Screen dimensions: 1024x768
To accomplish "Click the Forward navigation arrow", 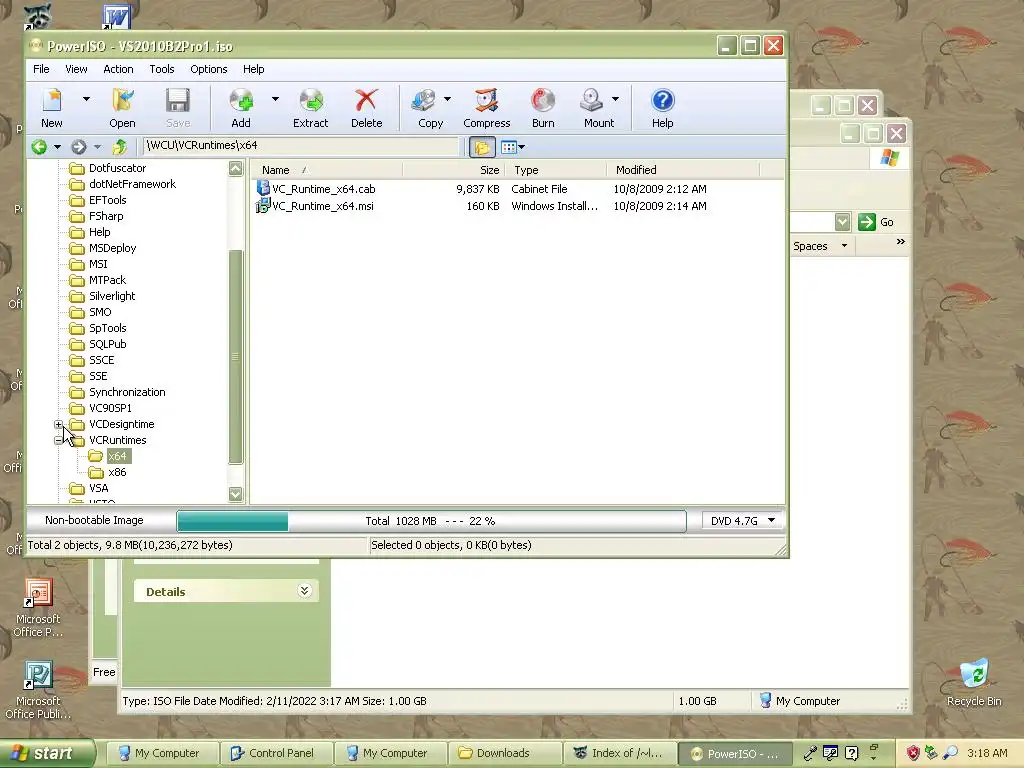I will (x=79, y=147).
